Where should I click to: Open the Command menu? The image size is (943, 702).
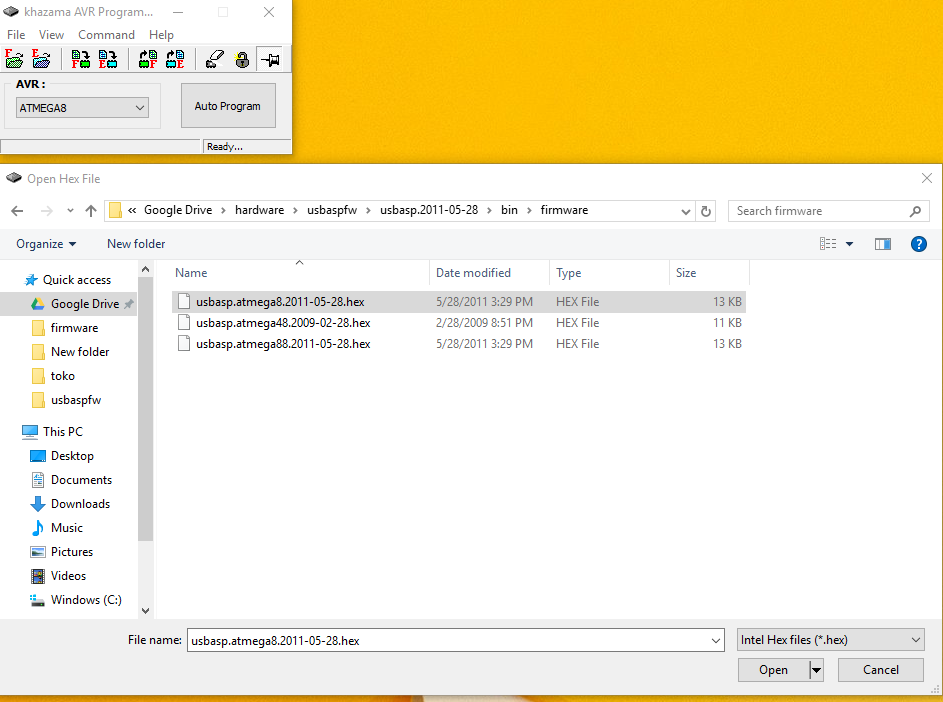coord(106,34)
